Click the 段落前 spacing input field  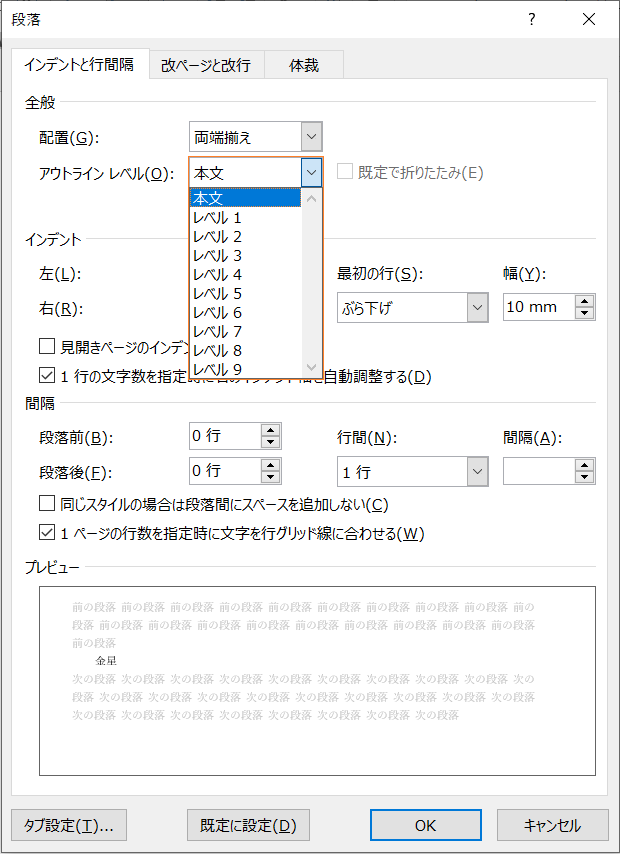[x=223, y=437]
